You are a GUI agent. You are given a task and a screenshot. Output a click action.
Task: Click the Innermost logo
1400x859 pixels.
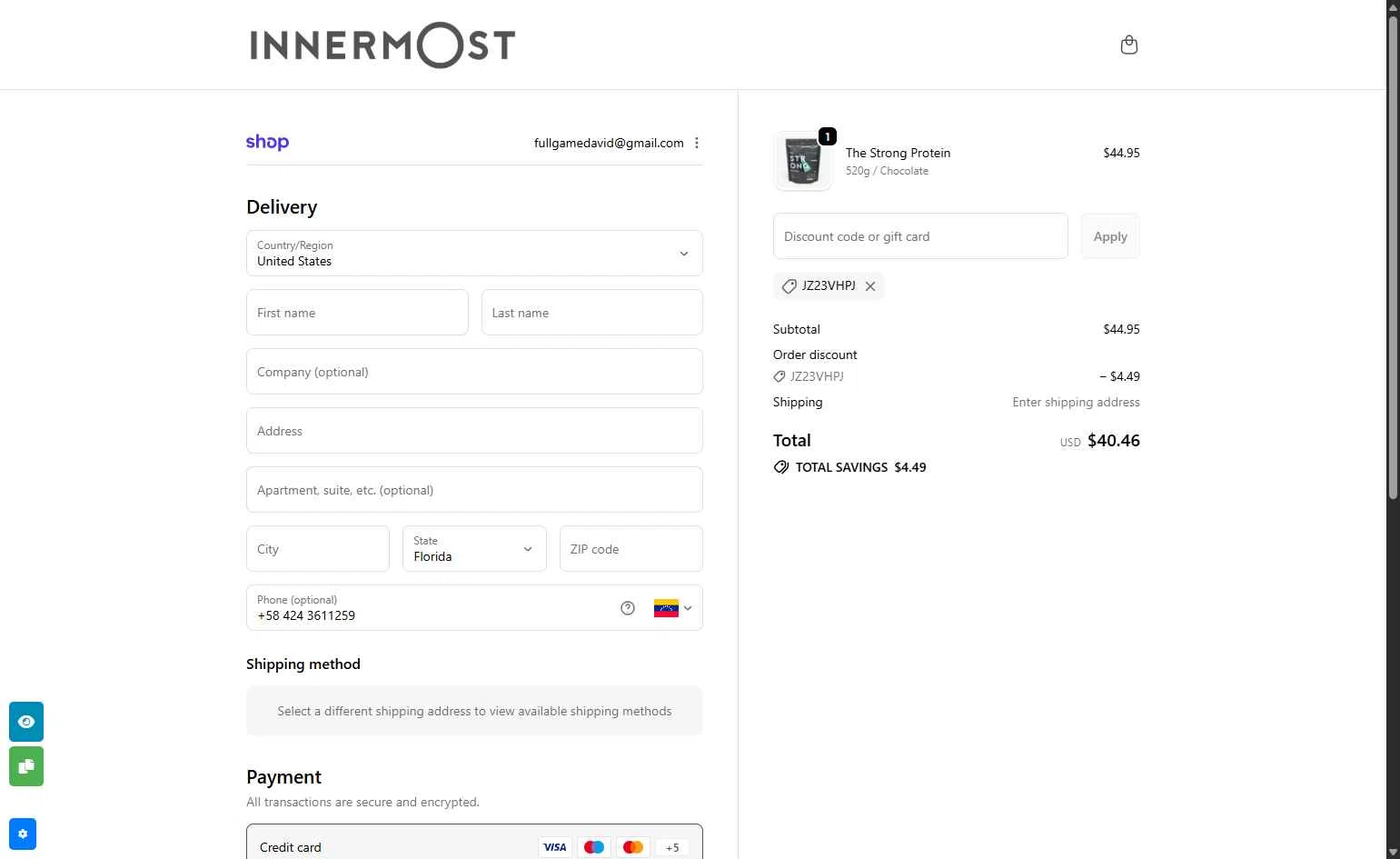pyautogui.click(x=382, y=45)
